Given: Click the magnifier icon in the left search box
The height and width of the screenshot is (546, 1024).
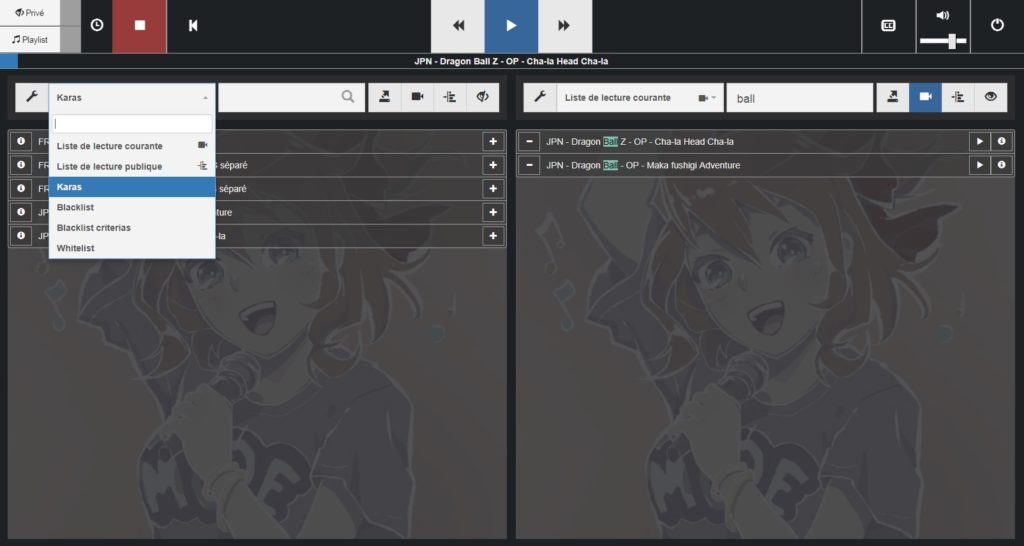Looking at the screenshot, I should coord(348,97).
